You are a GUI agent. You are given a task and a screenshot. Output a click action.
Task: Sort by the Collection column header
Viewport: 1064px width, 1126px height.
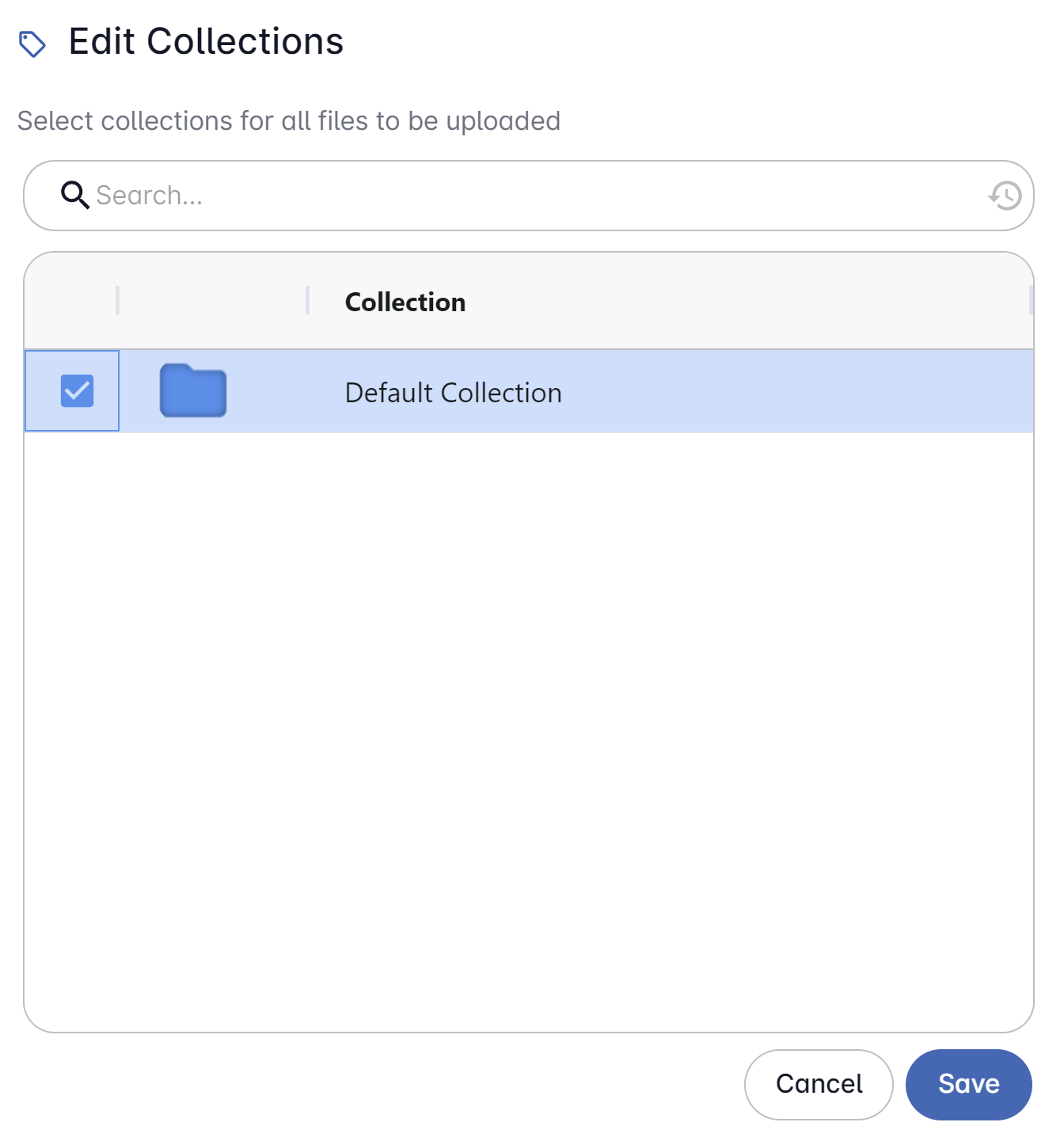coord(405,302)
